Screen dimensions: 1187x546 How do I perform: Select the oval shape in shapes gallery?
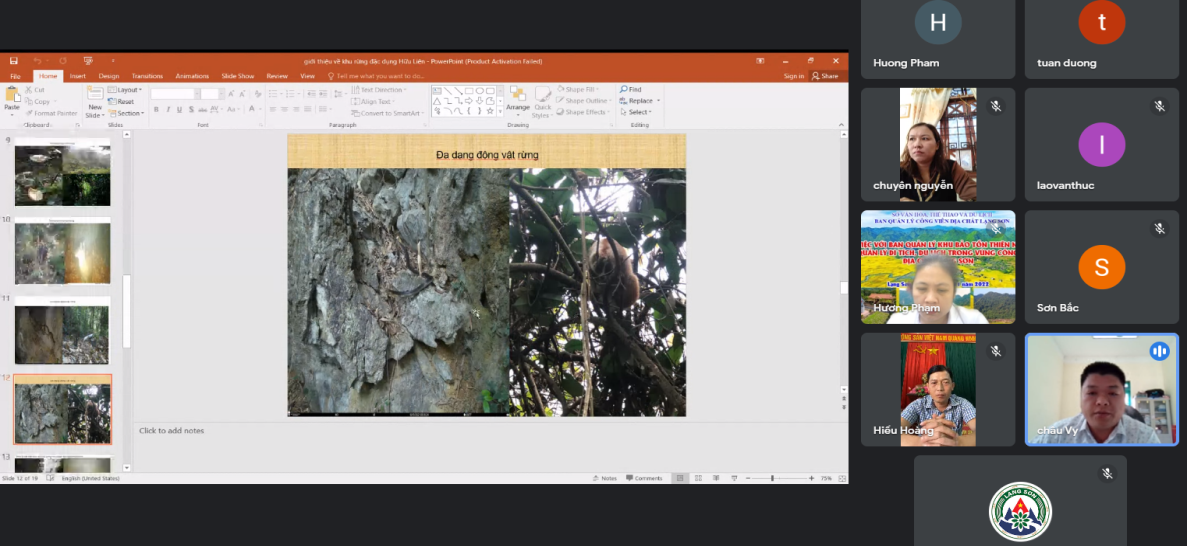click(479, 91)
